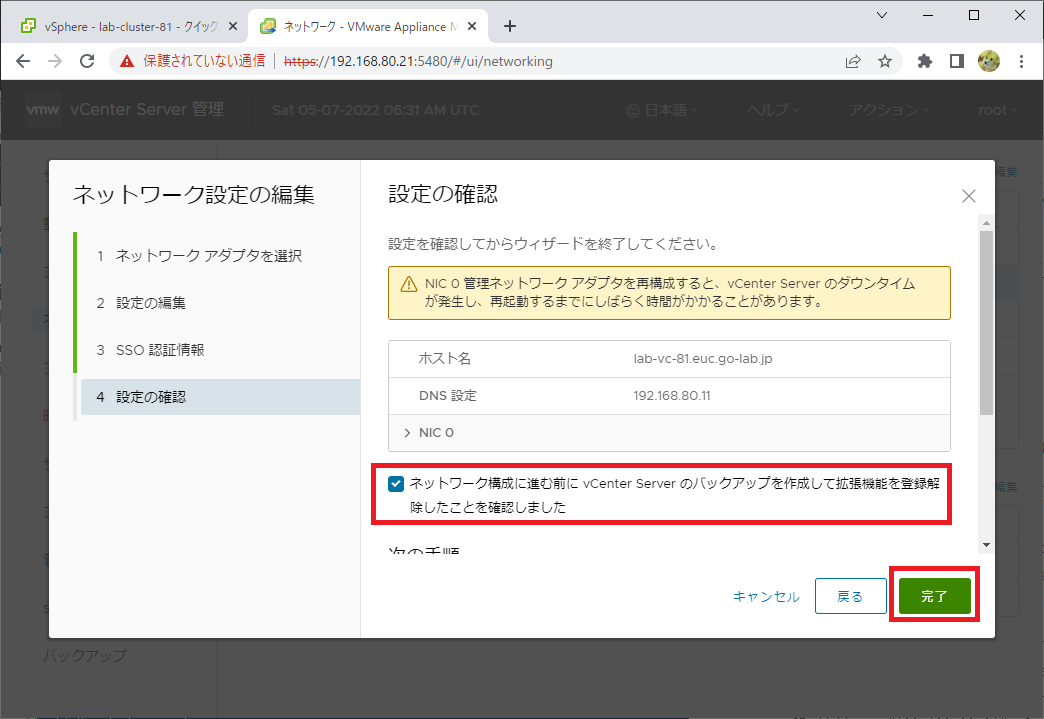Minimize the browser window
The height and width of the screenshot is (719, 1044).
coord(928,15)
